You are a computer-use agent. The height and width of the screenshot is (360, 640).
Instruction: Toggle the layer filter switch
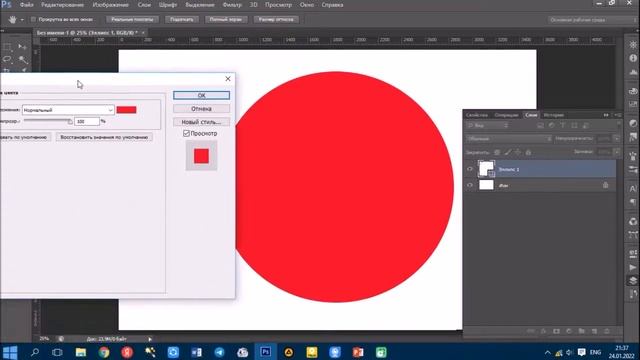[x=619, y=124]
